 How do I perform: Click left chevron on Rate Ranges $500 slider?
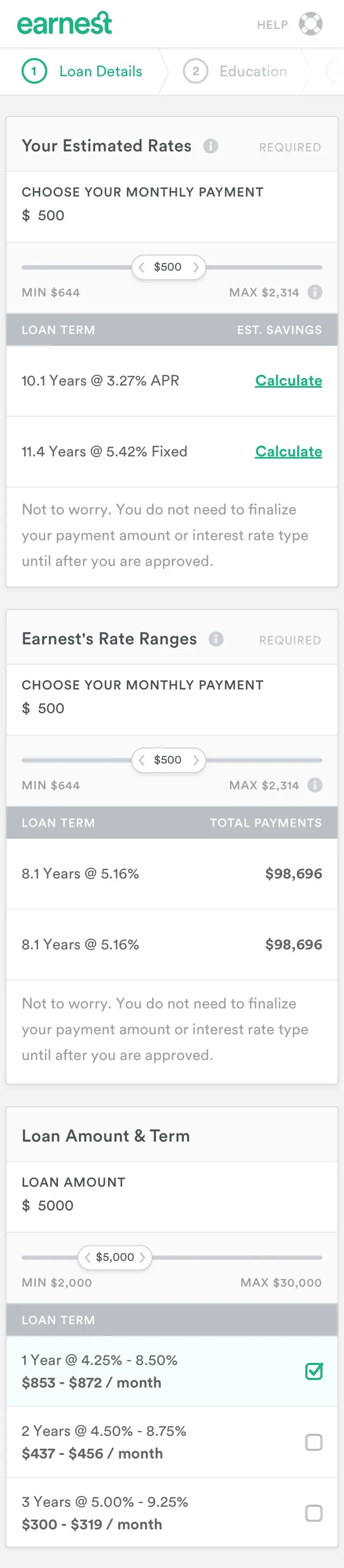pyautogui.click(x=142, y=760)
